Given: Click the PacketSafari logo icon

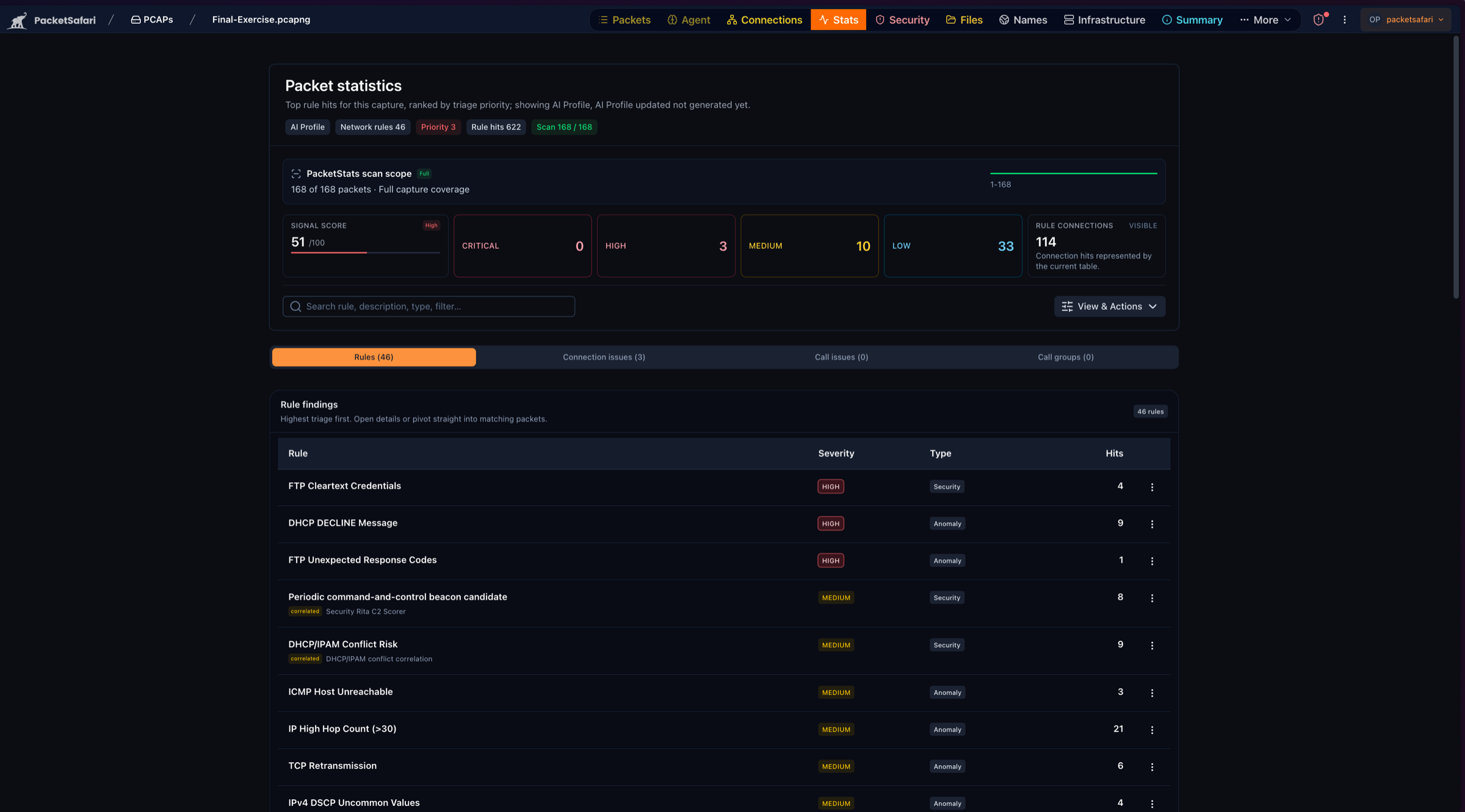Looking at the screenshot, I should coord(17,20).
